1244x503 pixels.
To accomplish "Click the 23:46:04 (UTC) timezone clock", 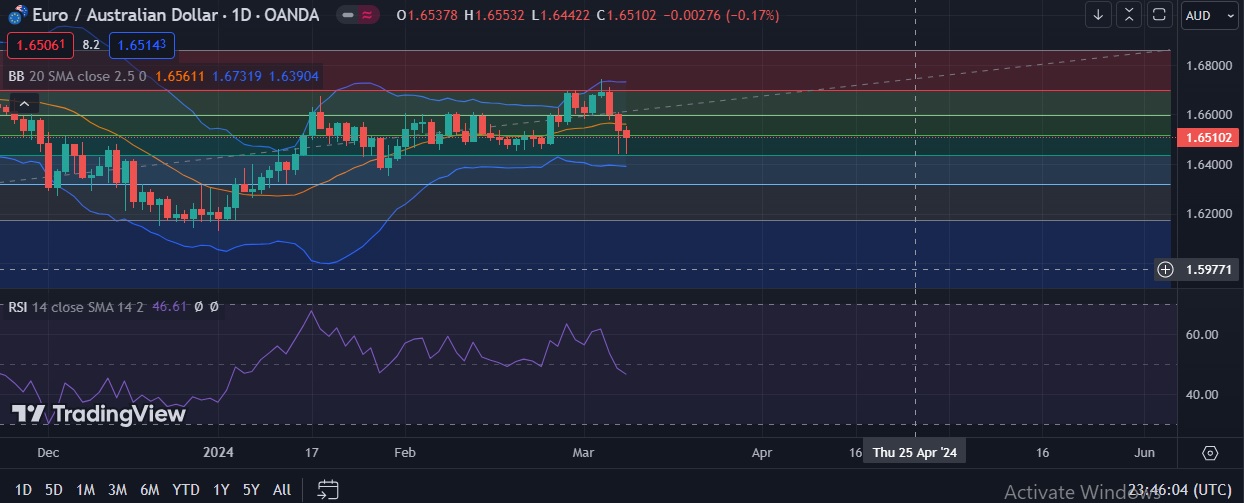I will [1181, 489].
